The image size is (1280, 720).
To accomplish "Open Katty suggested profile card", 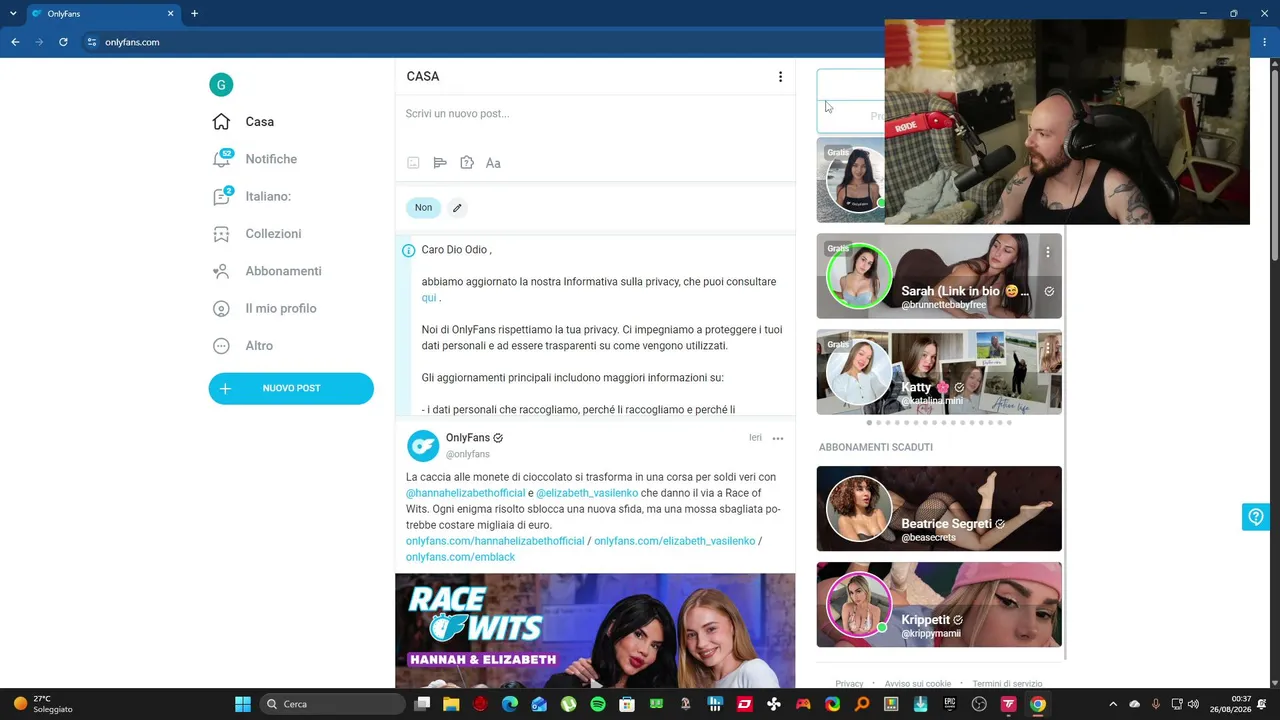I will pos(939,372).
